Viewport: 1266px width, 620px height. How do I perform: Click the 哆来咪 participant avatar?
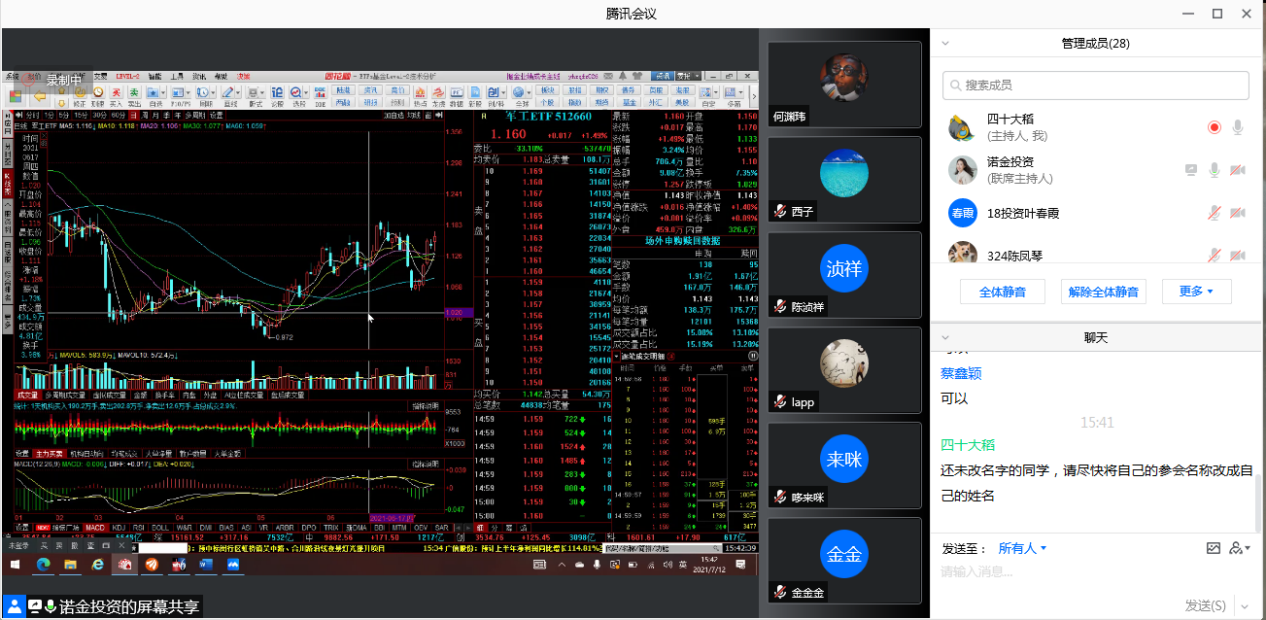[x=845, y=459]
